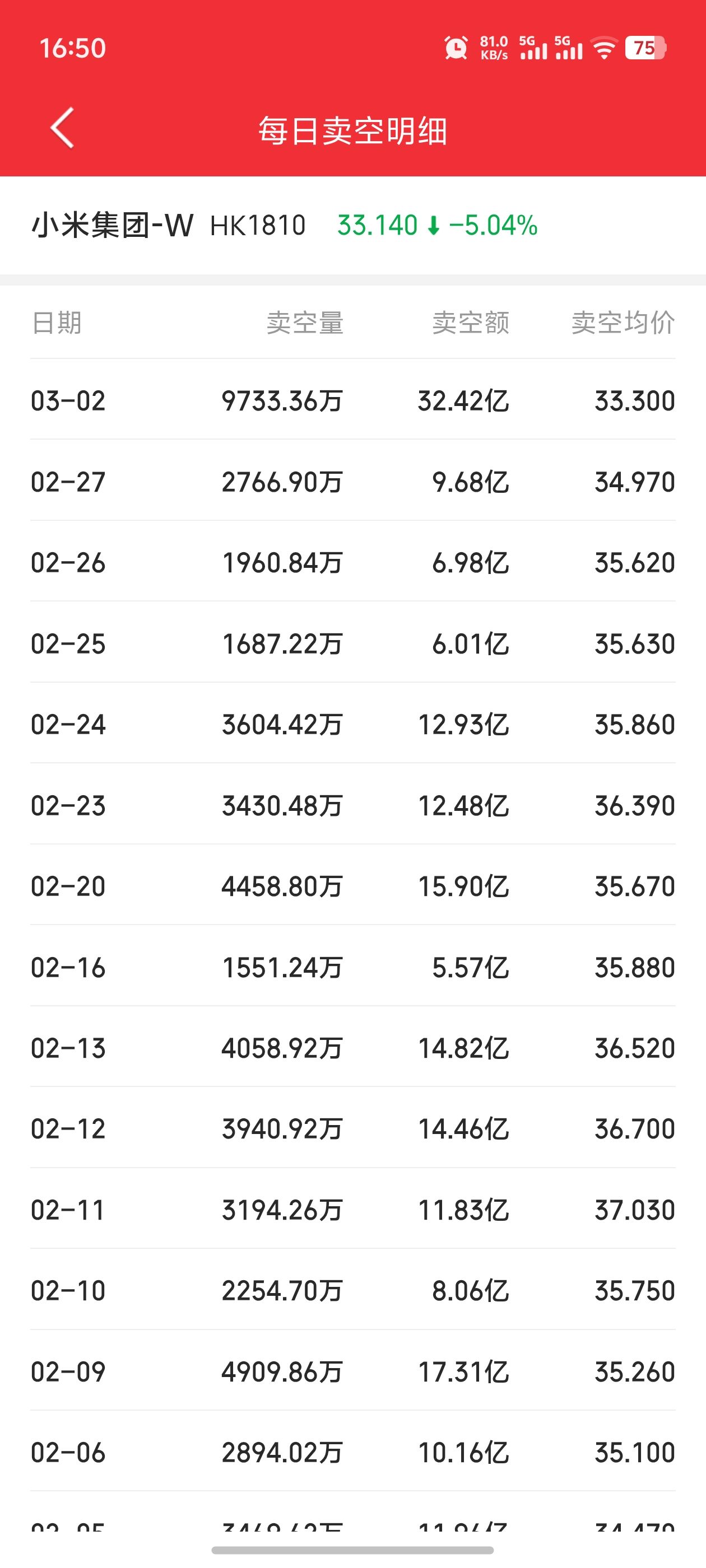Screen dimensions: 706x1568
Task: Tap the green down arrow price icon
Action: (x=433, y=226)
